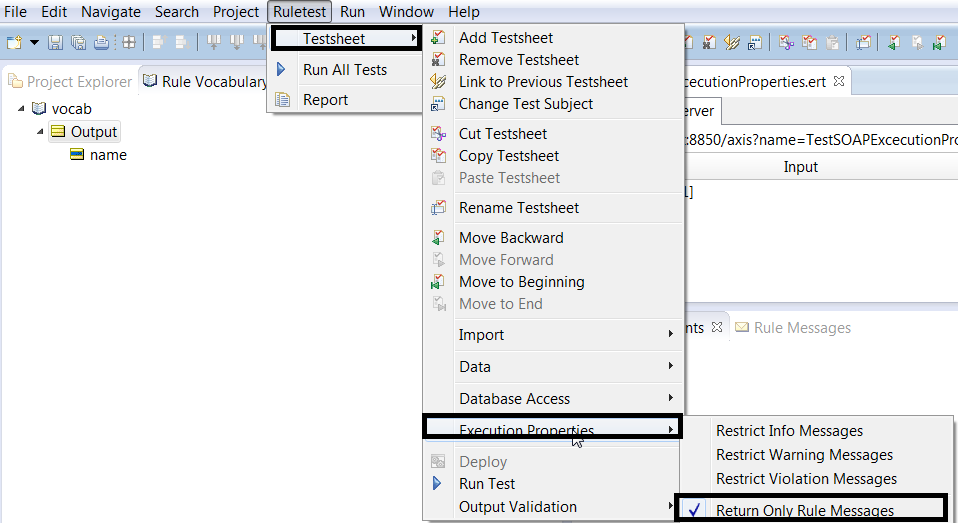Switch to Rule Messages tab
The width and height of the screenshot is (958, 523).
point(792,327)
